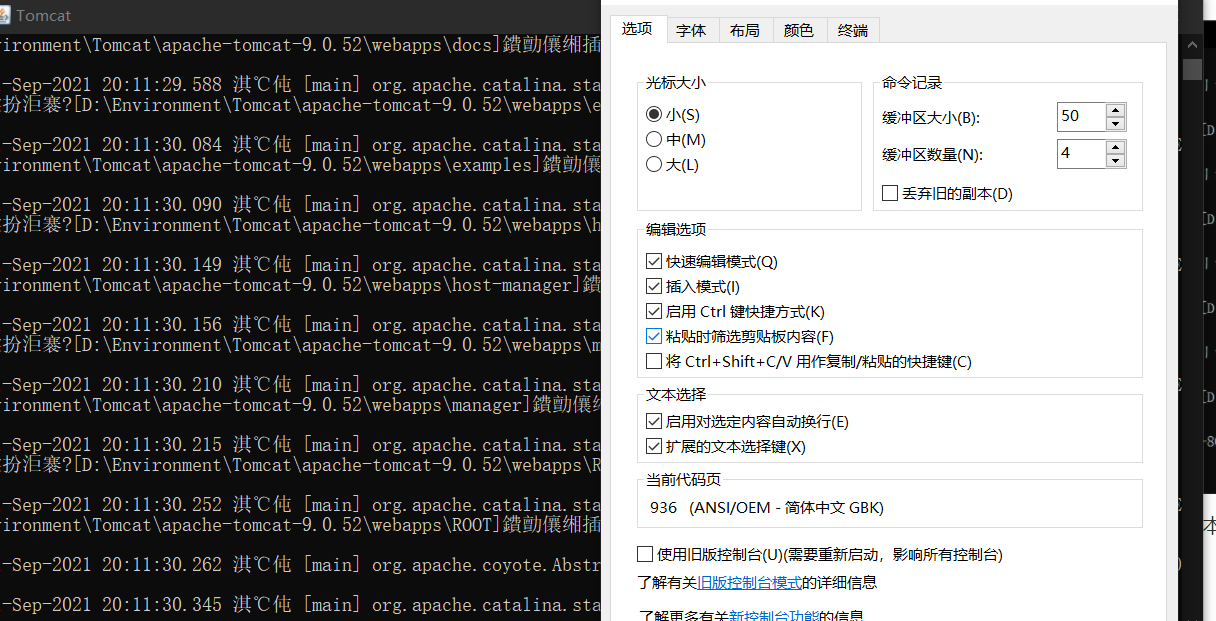Switch to the 颜色 tab
This screenshot has width=1216, height=621.
[799, 30]
